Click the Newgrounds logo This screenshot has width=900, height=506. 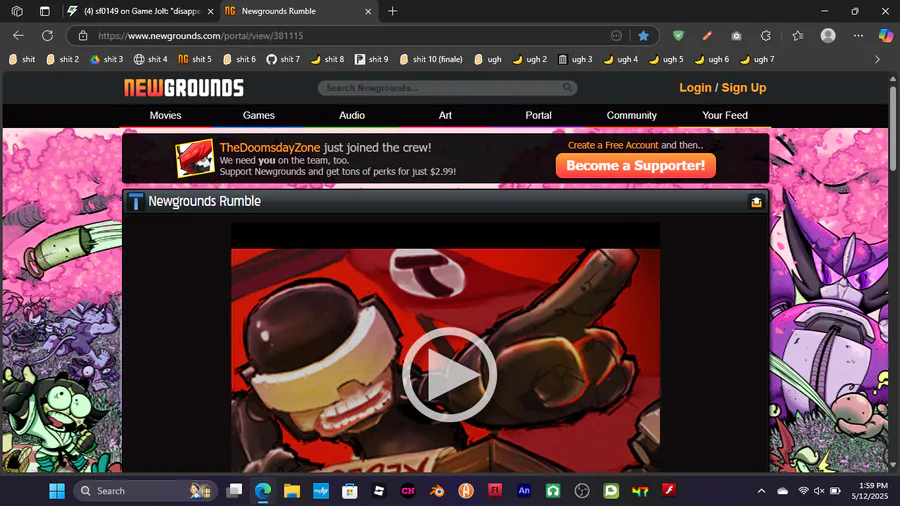[184, 88]
